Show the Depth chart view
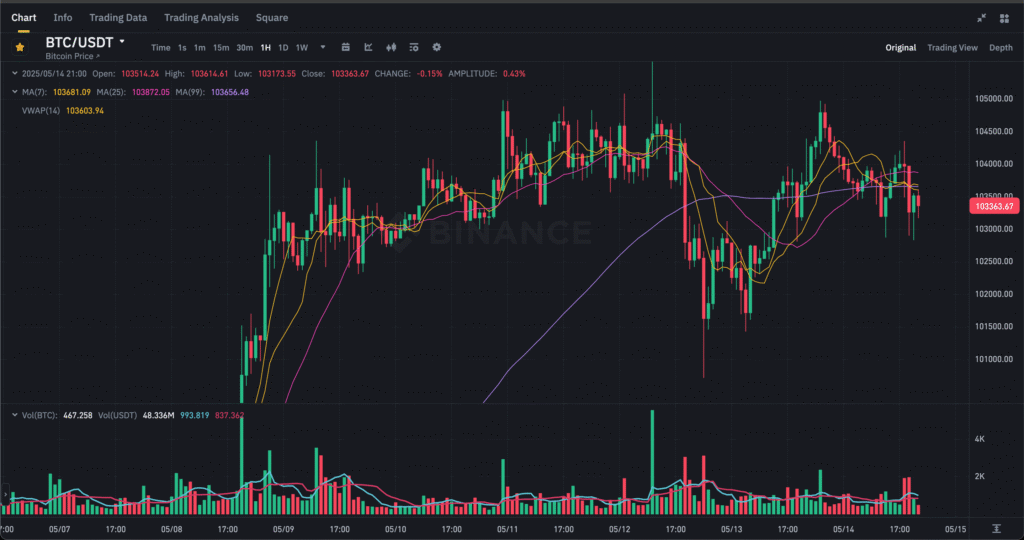The image size is (1024, 540). [1000, 47]
